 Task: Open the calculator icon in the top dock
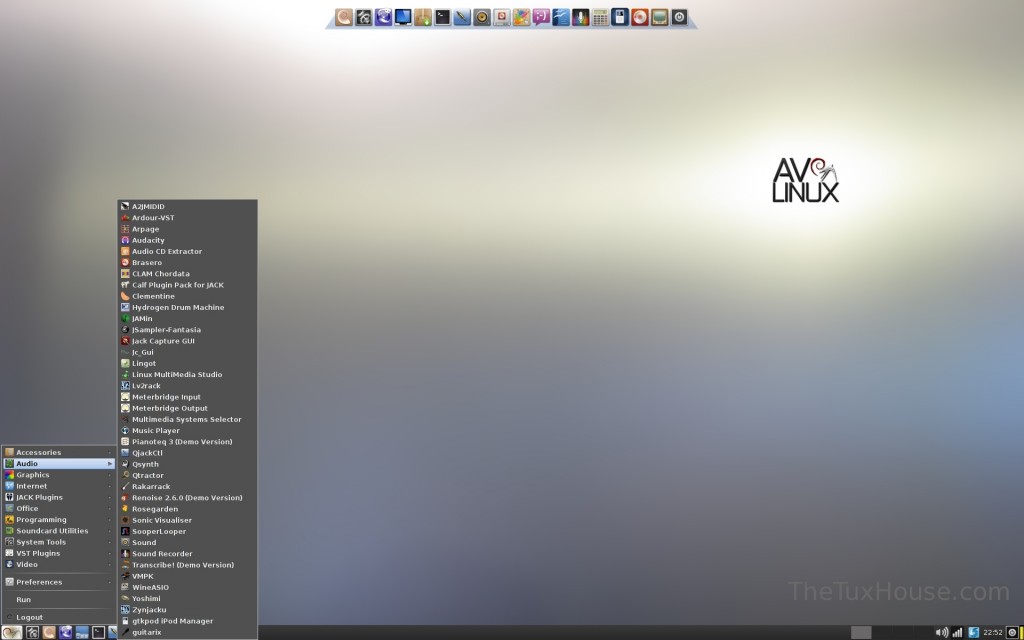click(600, 18)
